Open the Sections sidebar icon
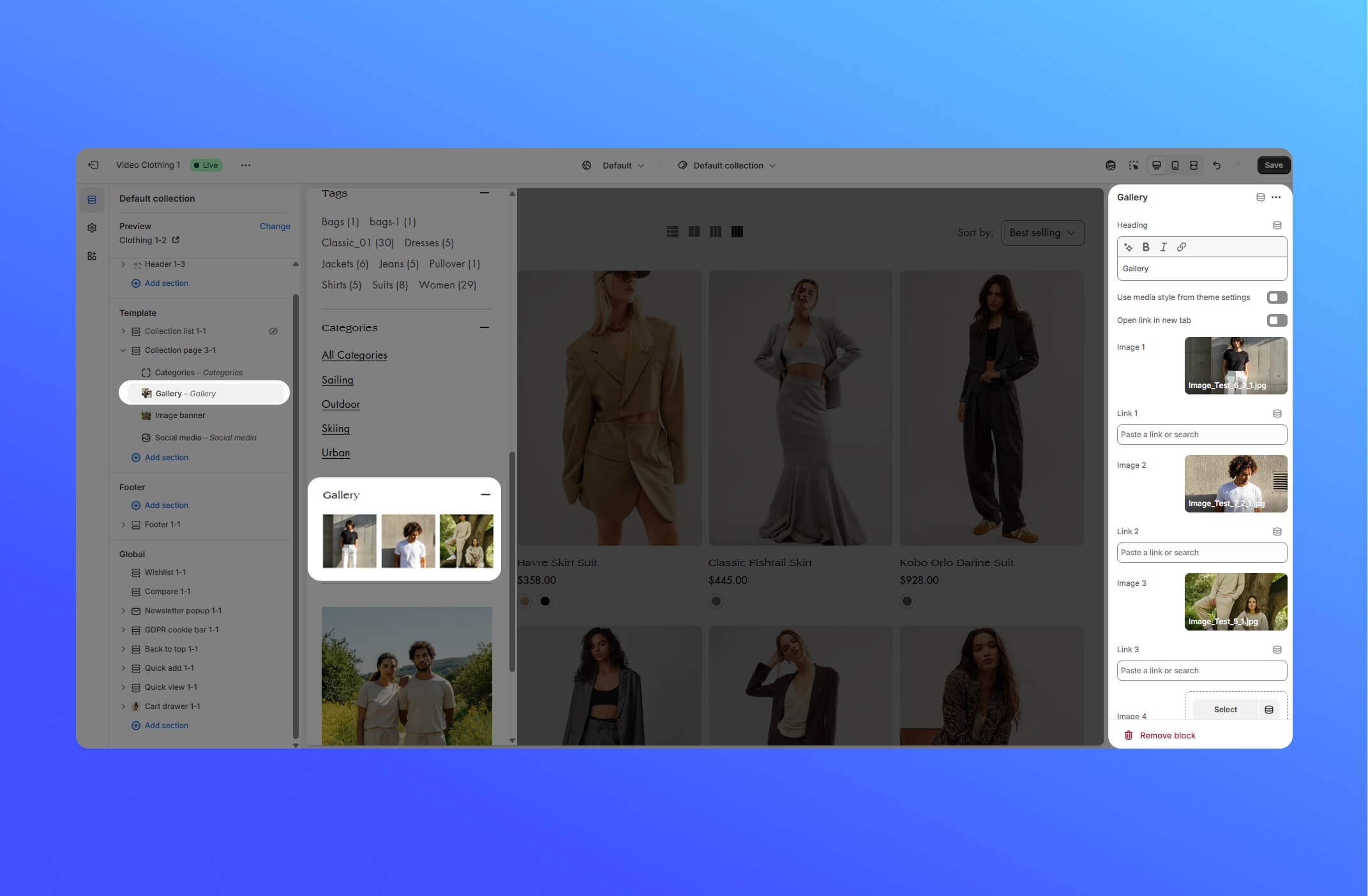The image size is (1368, 896). (x=92, y=200)
